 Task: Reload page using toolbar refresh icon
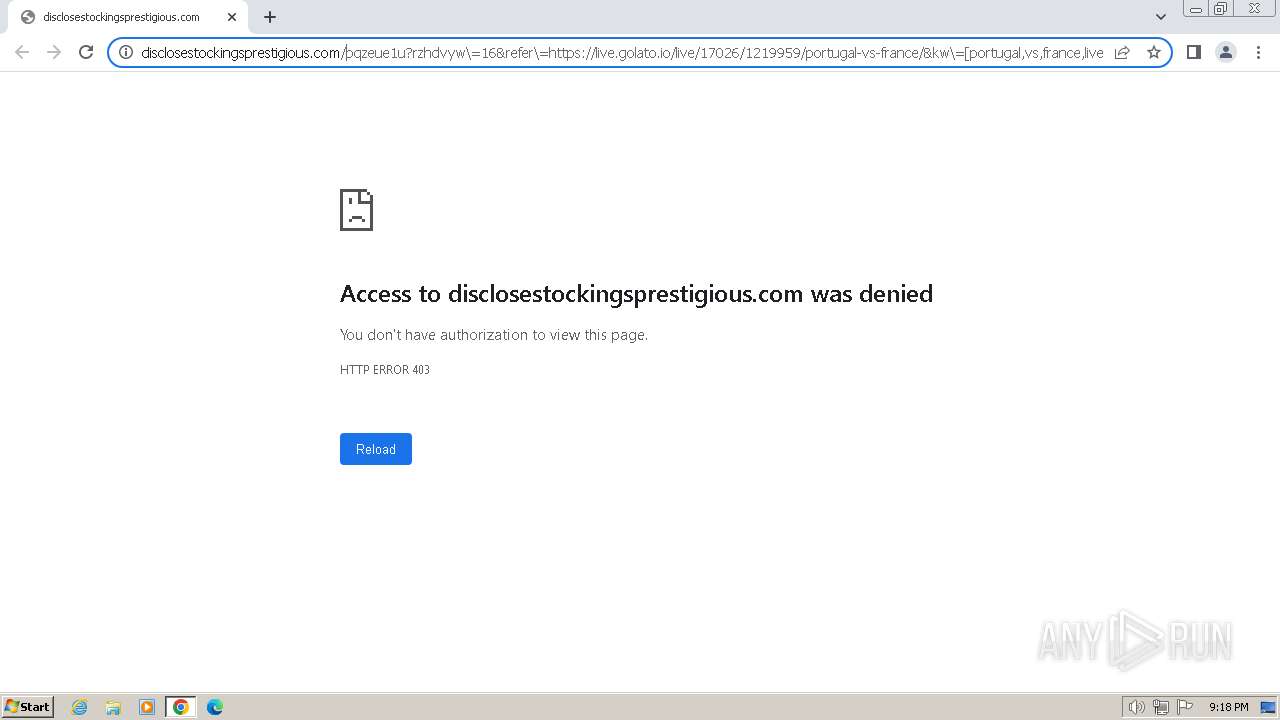click(x=86, y=52)
